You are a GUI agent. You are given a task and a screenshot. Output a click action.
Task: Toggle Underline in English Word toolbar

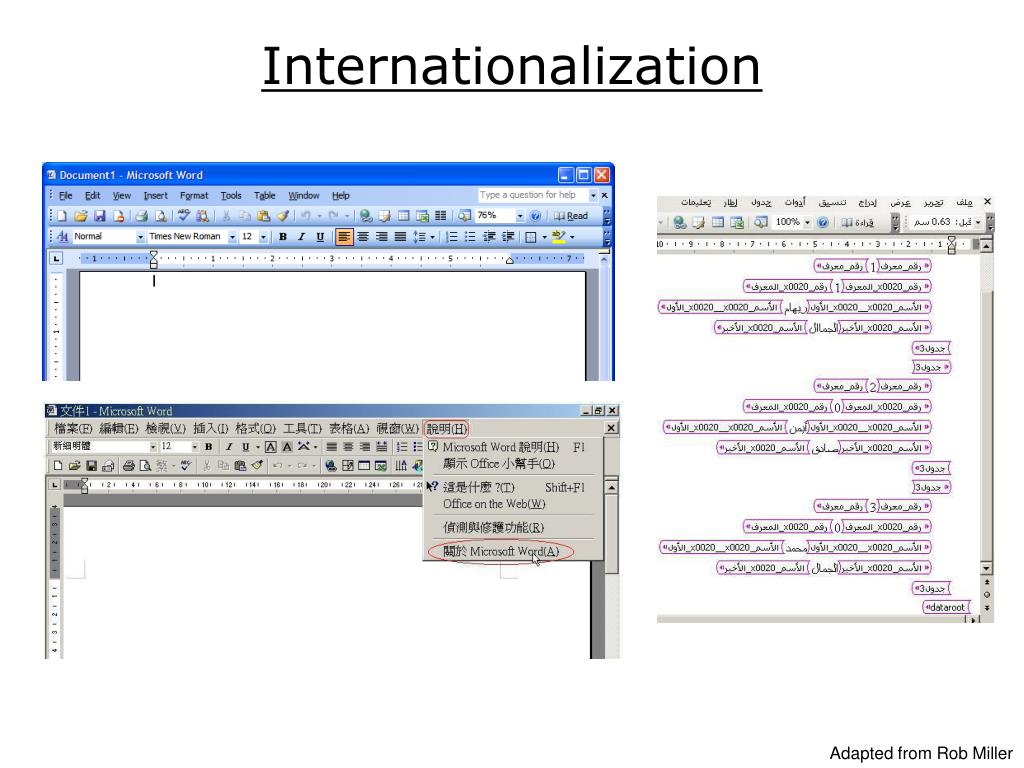(320, 236)
